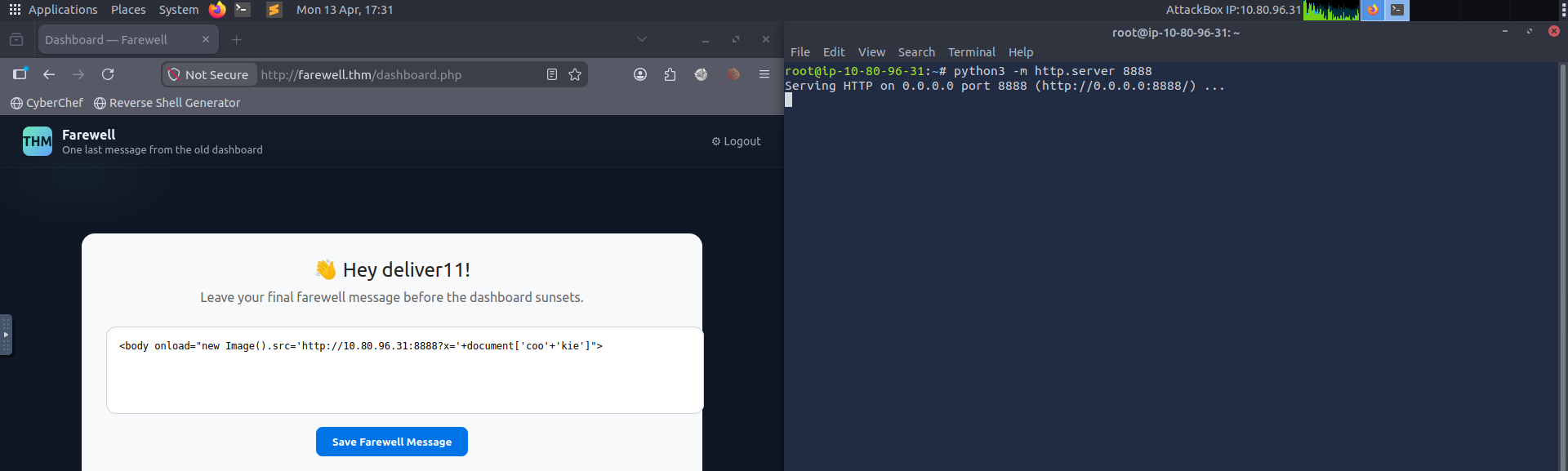Click the system monitor graph in the top panel
This screenshot has width=1568, height=471.
click(x=1331, y=10)
